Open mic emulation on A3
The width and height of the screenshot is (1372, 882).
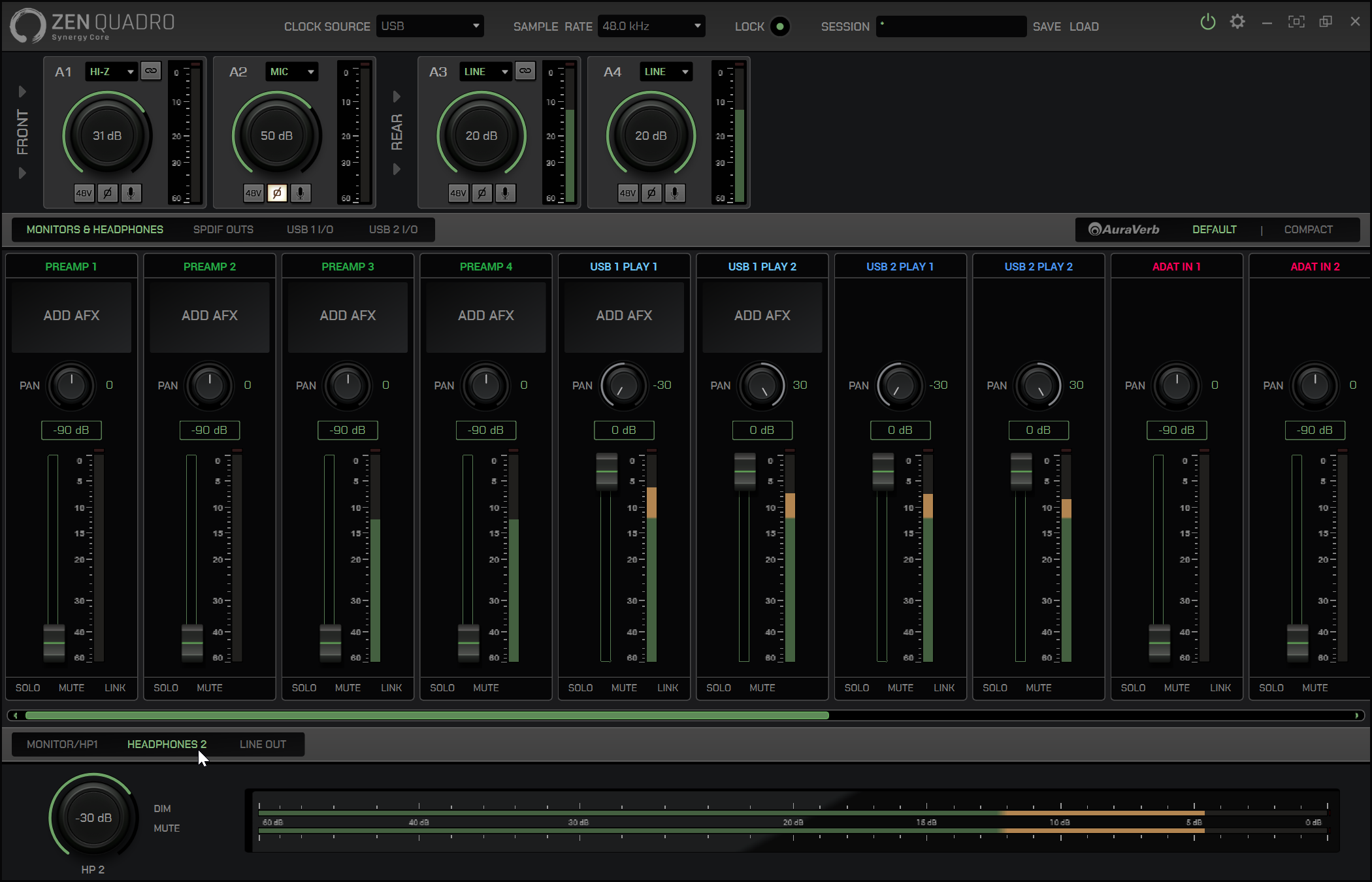505,193
